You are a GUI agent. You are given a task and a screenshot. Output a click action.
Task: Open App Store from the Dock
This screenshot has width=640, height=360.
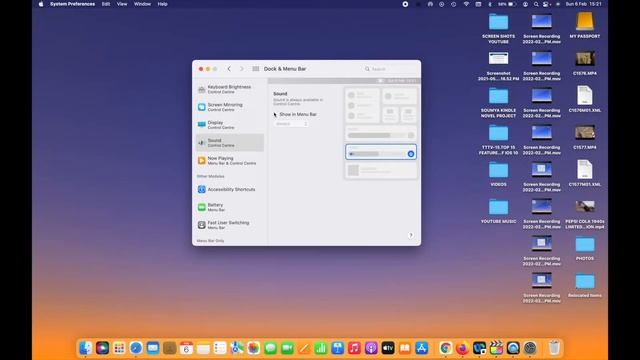click(x=421, y=348)
